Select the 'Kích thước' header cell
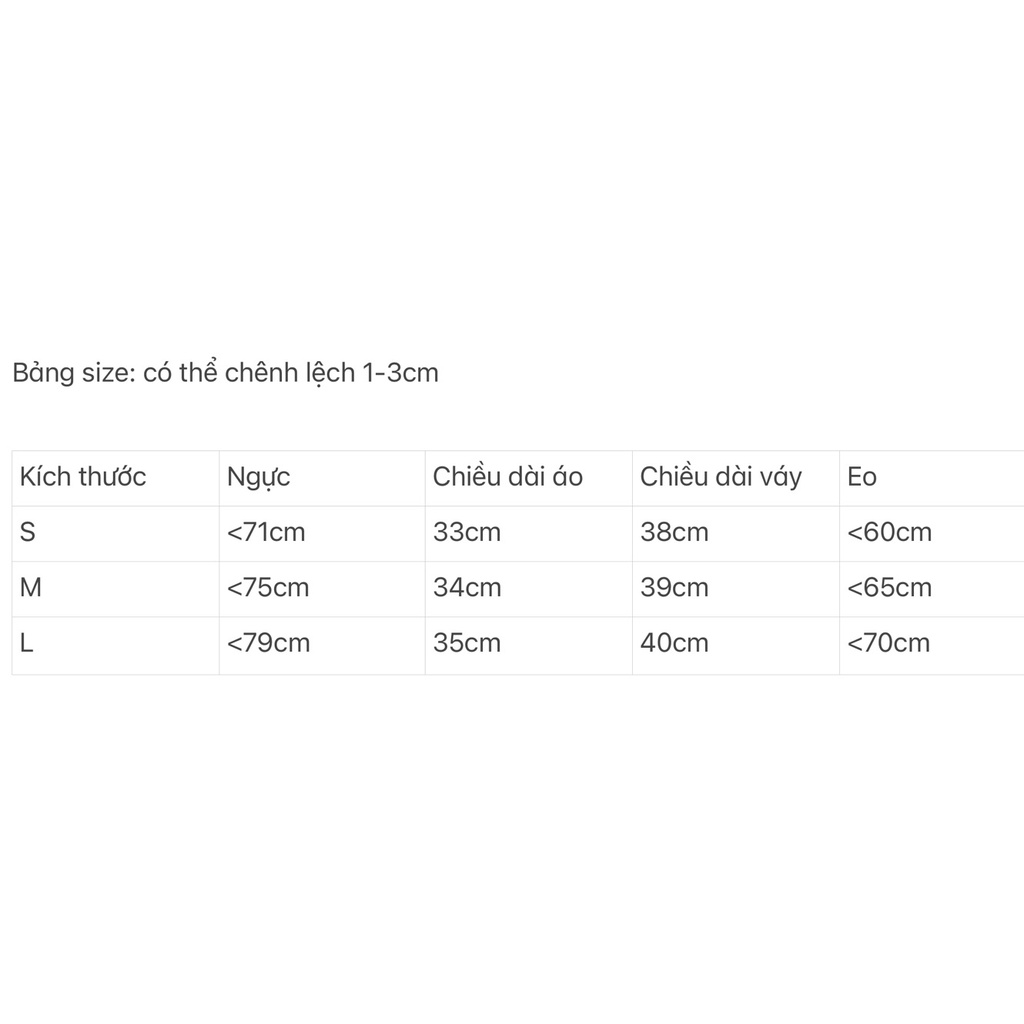This screenshot has width=1024, height=1024. [x=83, y=477]
